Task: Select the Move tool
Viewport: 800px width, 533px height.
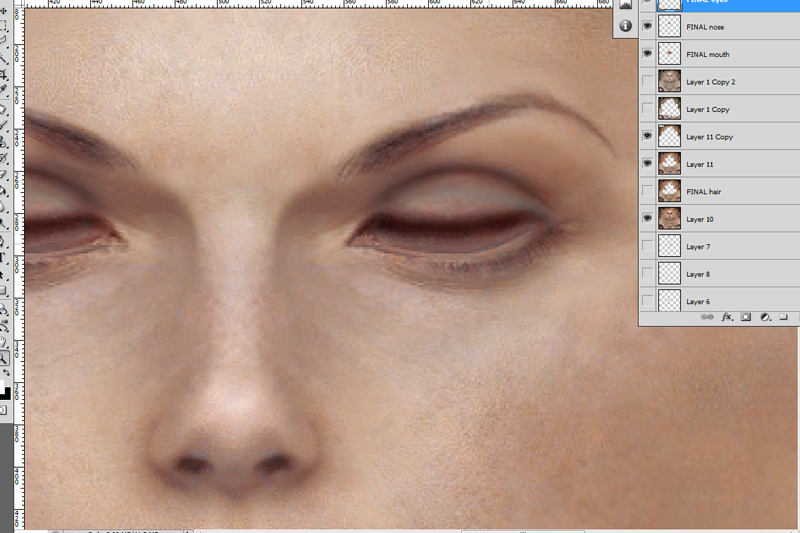Action: (4, 10)
